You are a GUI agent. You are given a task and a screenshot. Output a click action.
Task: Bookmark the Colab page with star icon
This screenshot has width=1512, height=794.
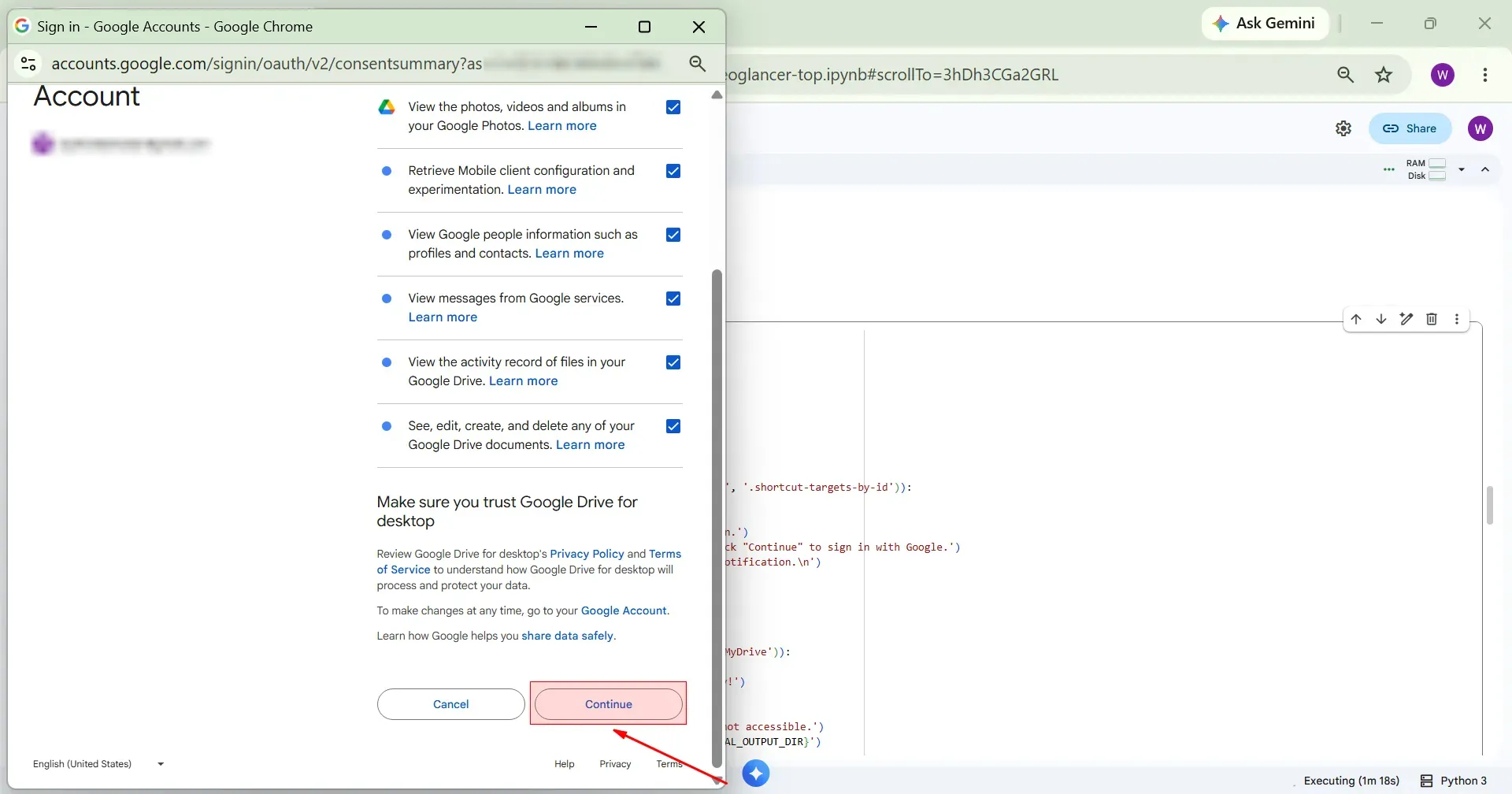point(1384,75)
